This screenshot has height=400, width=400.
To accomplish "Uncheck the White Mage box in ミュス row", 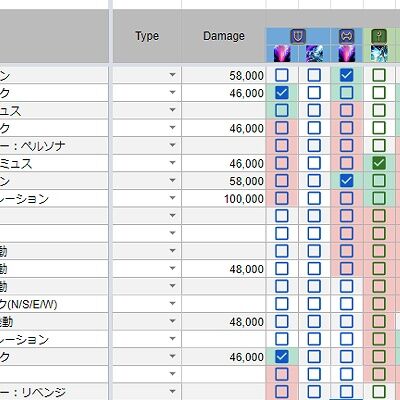I will [379, 163].
